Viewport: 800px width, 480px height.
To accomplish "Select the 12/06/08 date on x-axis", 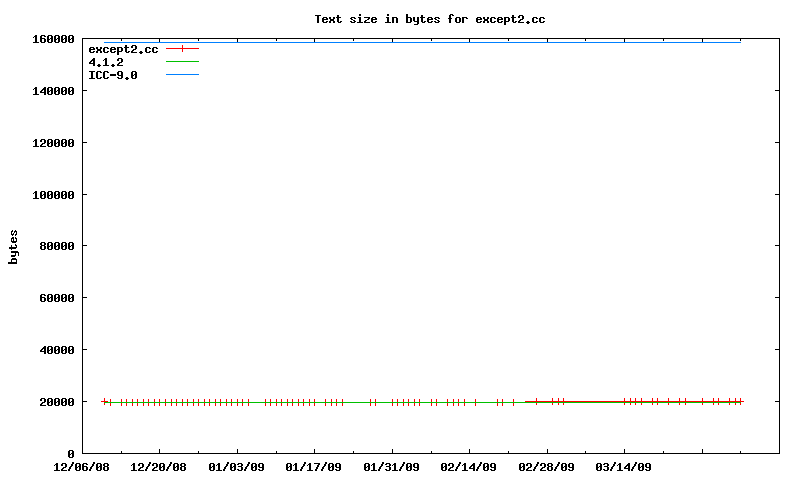I will point(81,467).
